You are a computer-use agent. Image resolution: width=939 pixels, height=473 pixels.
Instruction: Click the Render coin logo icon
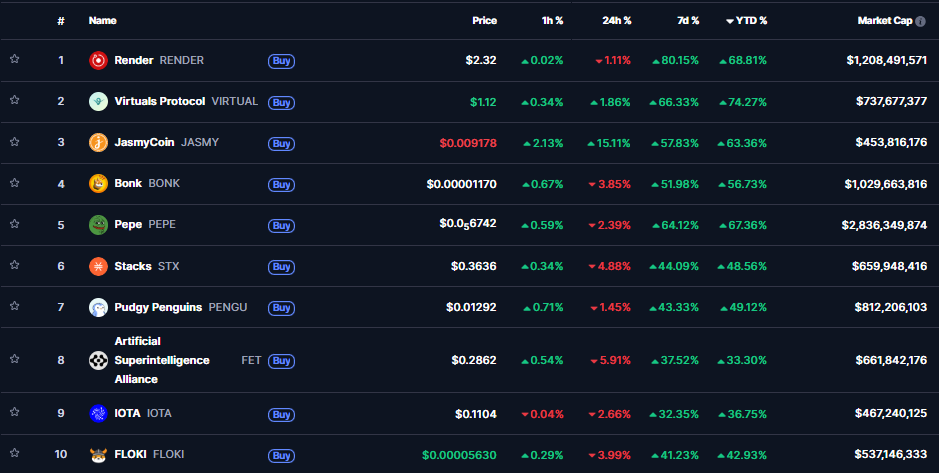(98, 60)
